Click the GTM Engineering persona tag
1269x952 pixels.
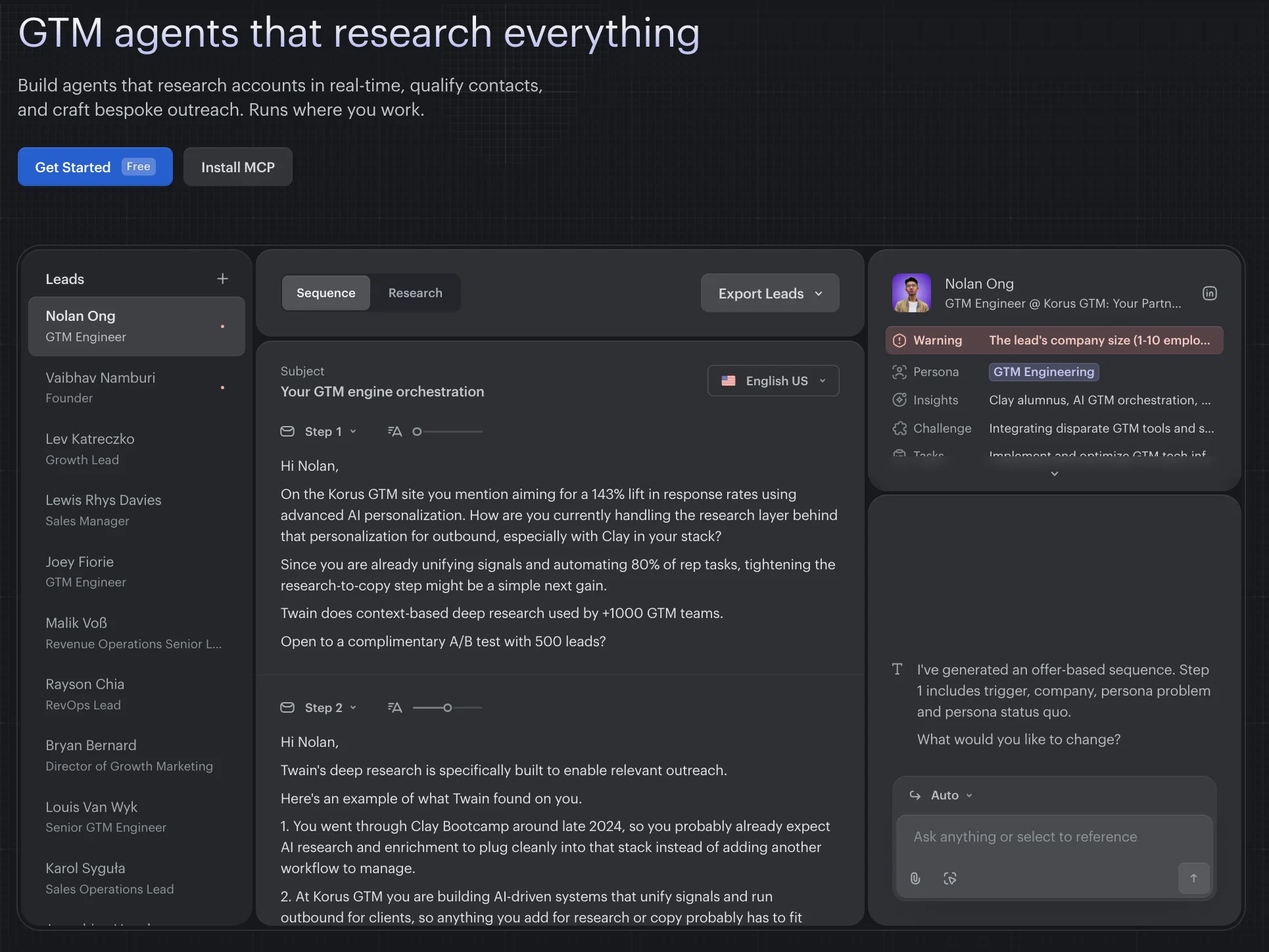click(1044, 372)
